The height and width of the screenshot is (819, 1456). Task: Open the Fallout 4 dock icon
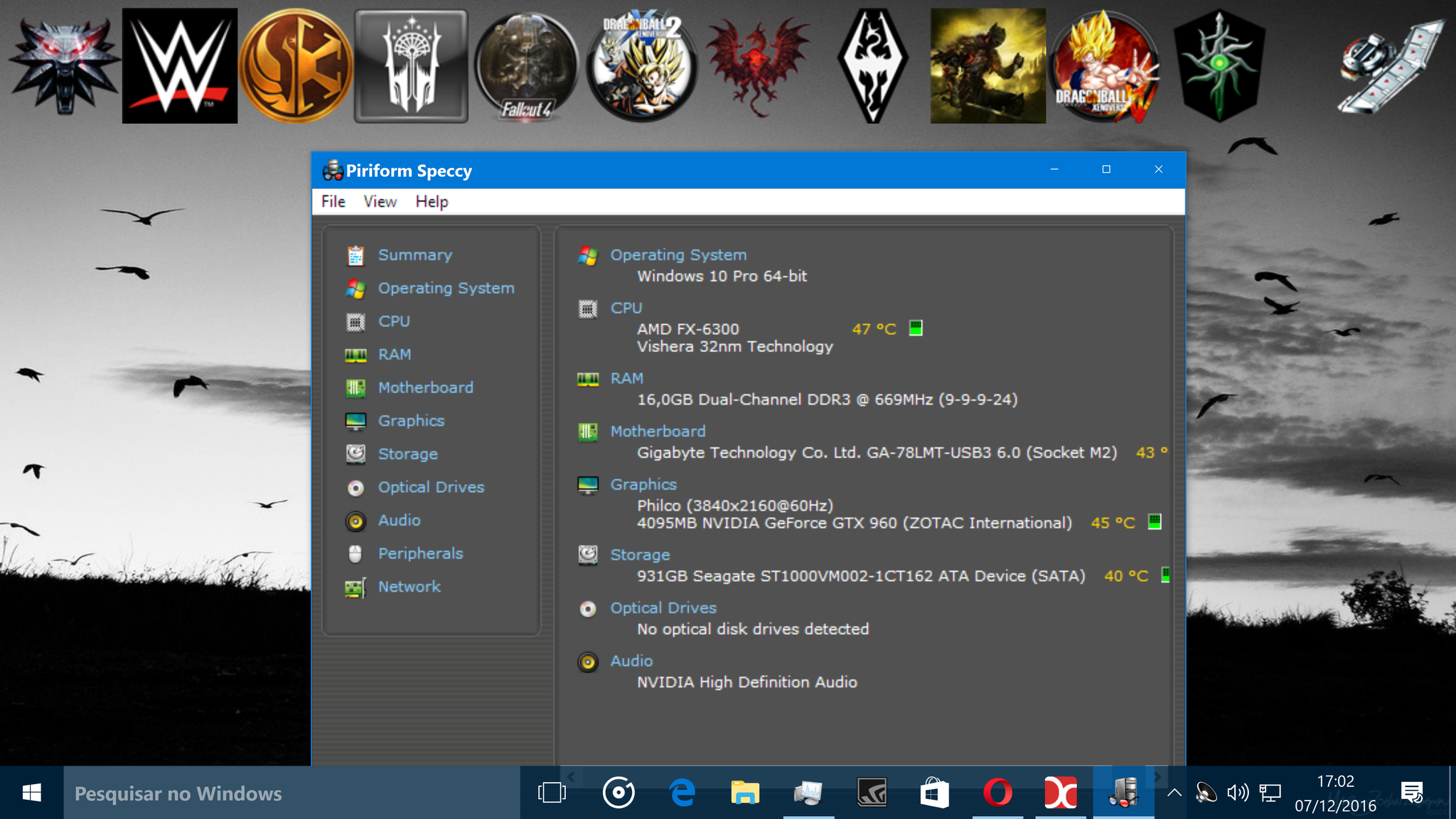click(x=527, y=68)
